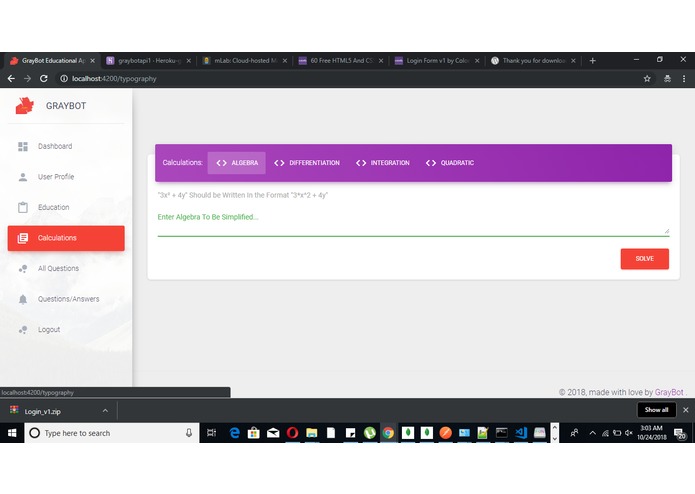
Task: Launch Opera browser from taskbar
Action: 292,433
